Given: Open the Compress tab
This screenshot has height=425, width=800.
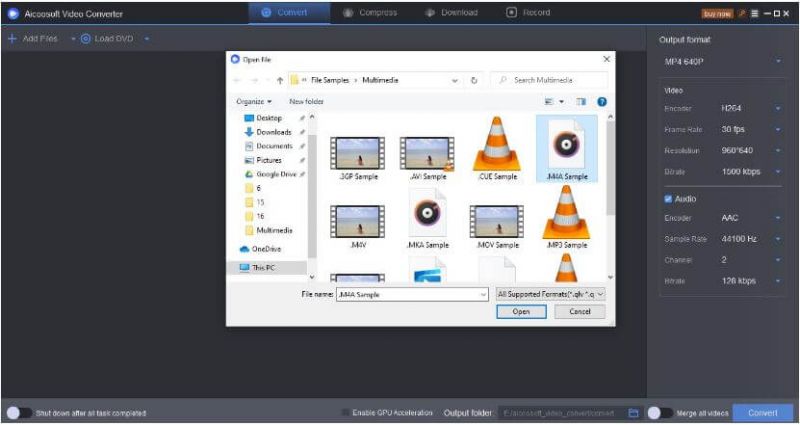Looking at the screenshot, I should (370, 13).
